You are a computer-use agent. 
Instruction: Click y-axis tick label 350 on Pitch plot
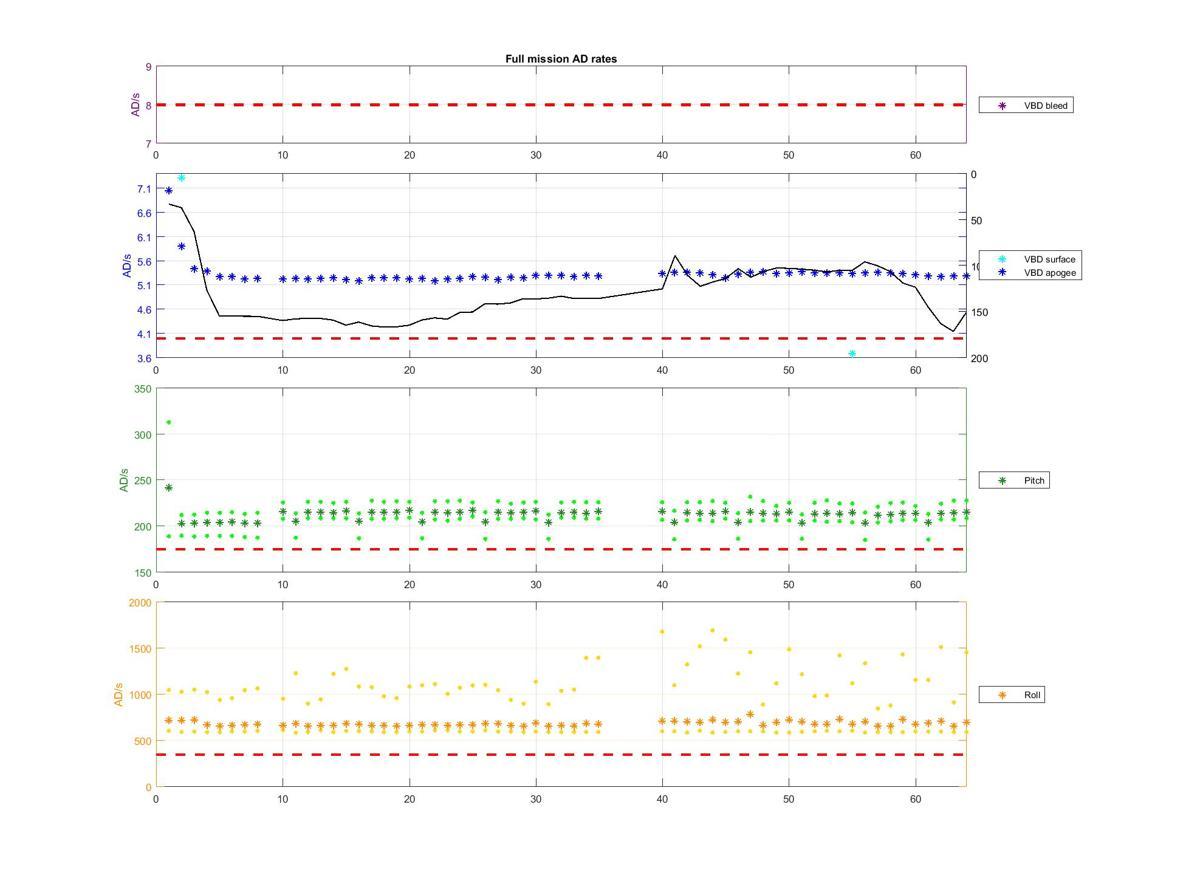[143, 389]
